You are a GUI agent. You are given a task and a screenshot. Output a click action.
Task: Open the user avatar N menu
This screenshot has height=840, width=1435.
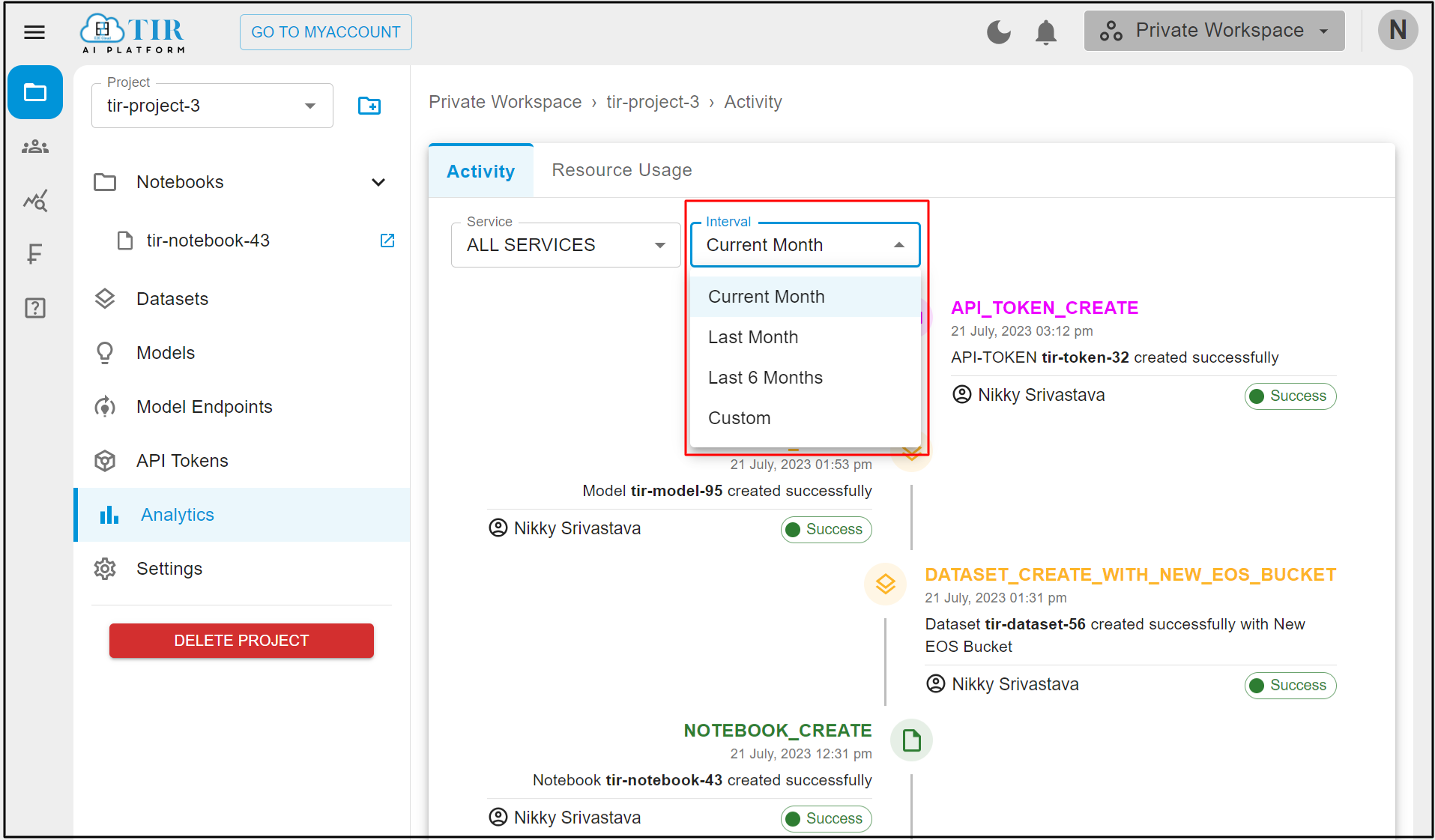coord(1398,31)
